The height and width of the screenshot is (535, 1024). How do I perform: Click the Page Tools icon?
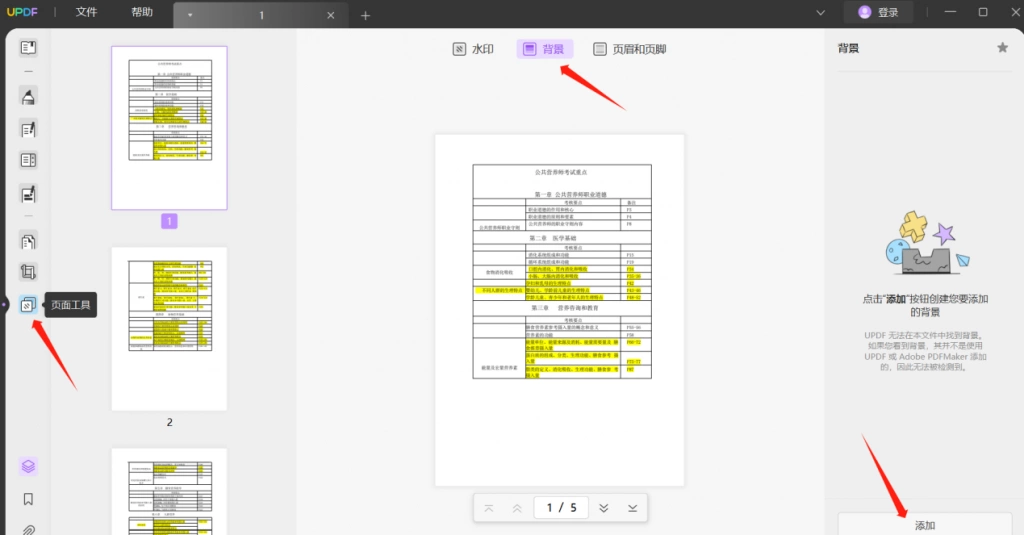coord(28,304)
